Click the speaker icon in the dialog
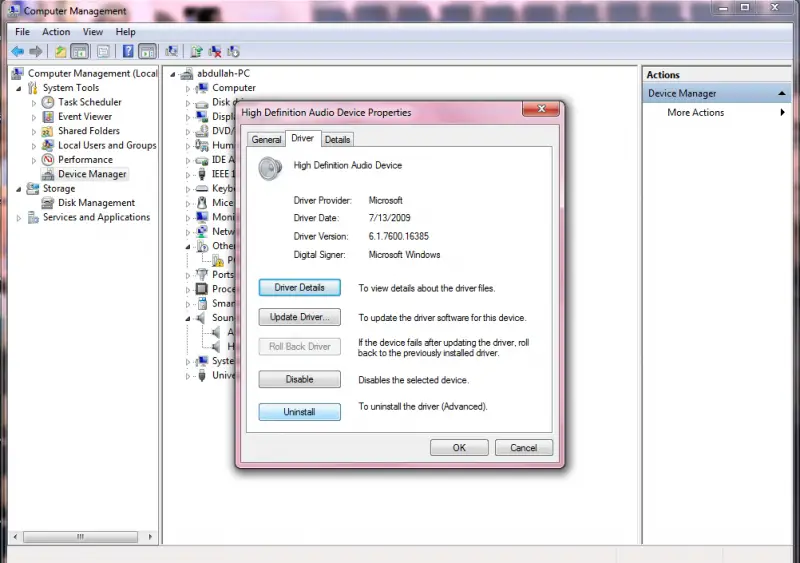Screen dimensions: 800x563 pos(270,168)
